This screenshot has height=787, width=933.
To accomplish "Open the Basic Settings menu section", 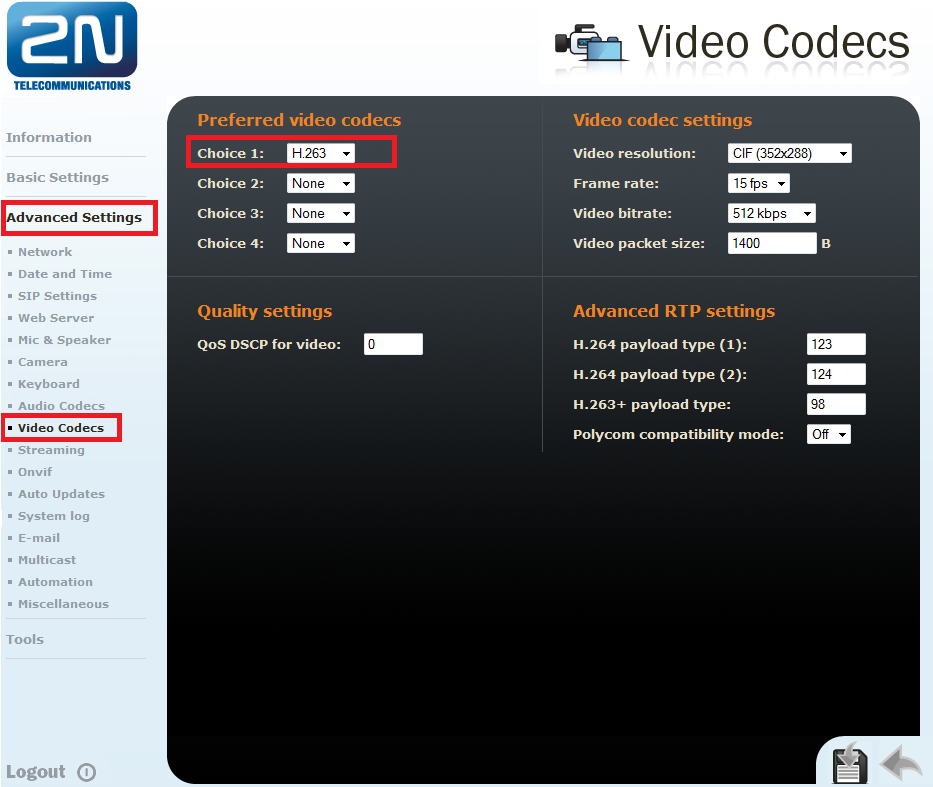I will (57, 177).
